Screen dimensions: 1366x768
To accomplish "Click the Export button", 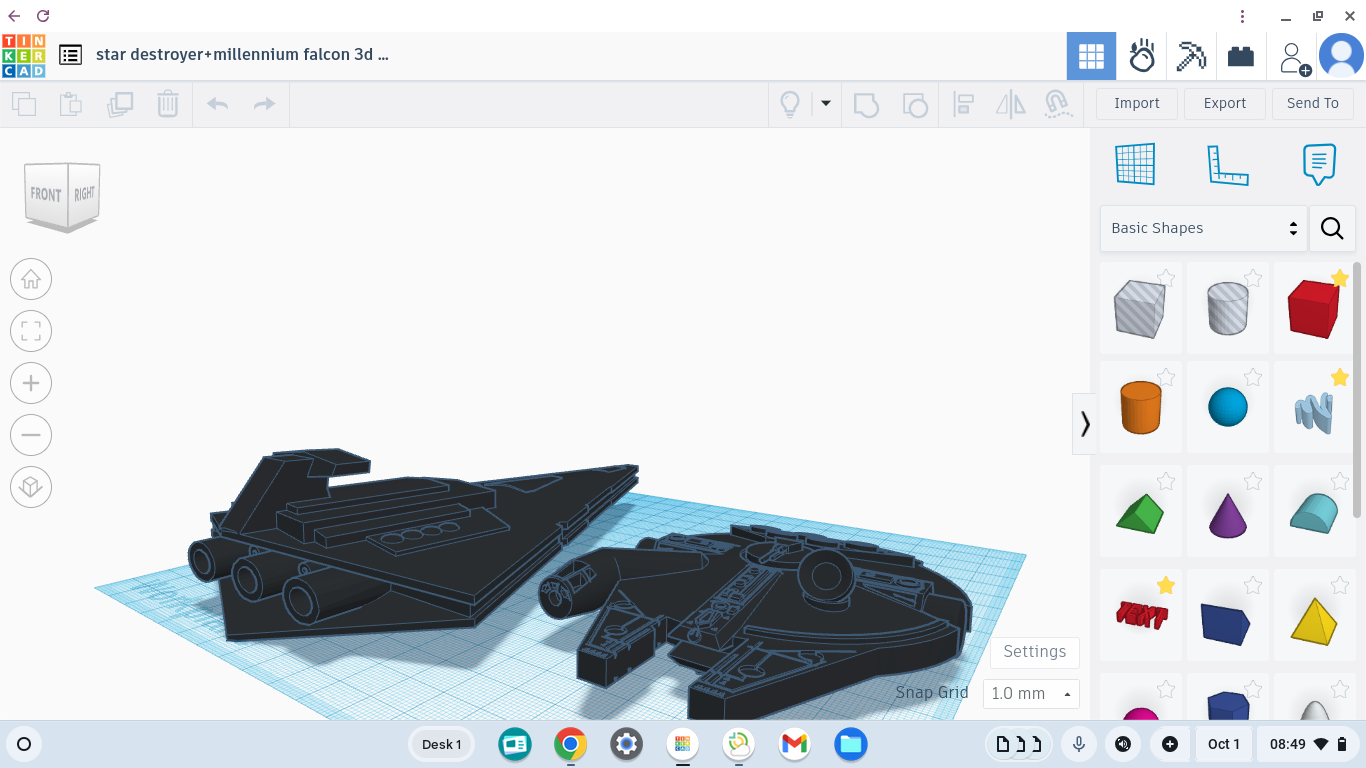I will click(1225, 103).
